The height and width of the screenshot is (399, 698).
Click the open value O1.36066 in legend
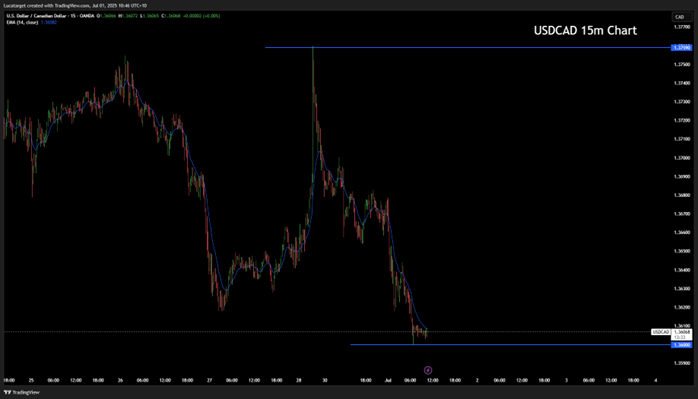click(x=106, y=16)
